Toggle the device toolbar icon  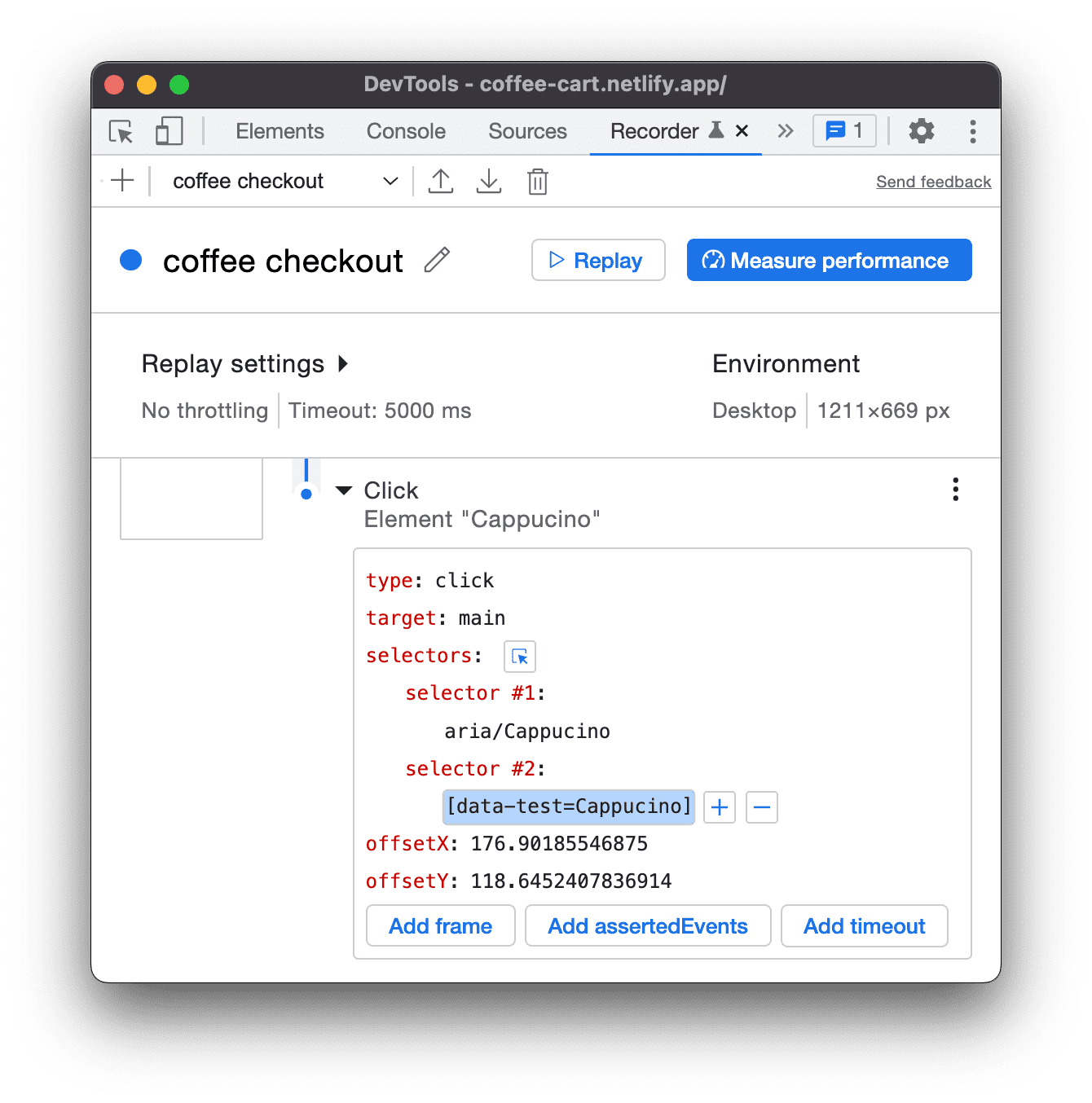pyautogui.click(x=169, y=131)
